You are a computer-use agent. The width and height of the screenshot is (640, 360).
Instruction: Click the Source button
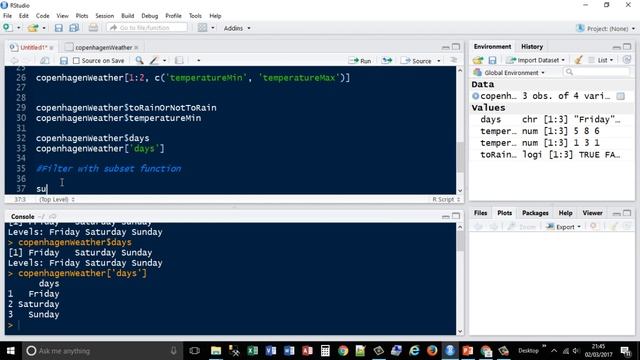pos(417,61)
